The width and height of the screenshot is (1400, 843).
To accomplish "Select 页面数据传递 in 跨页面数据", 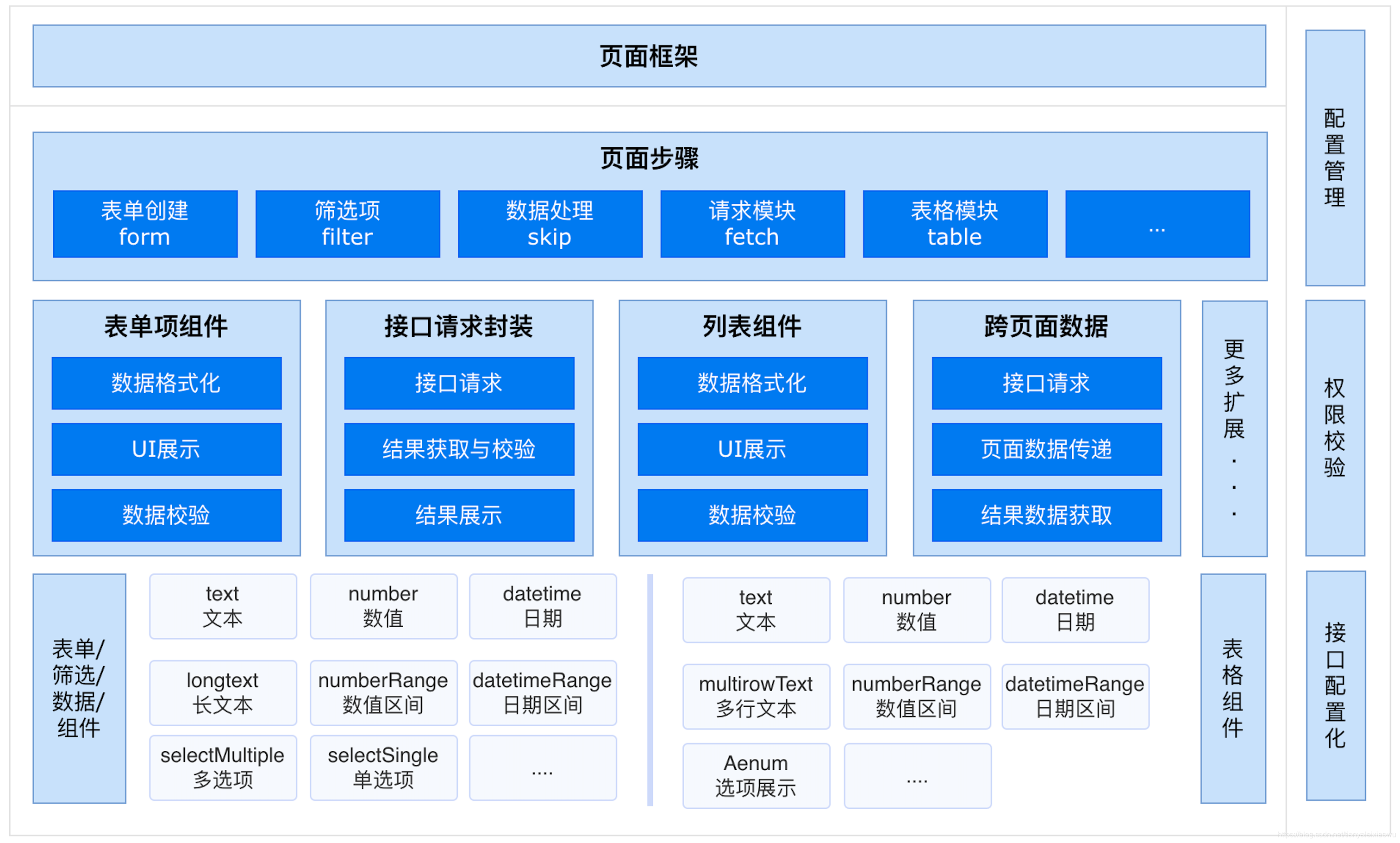I will pos(1046,449).
